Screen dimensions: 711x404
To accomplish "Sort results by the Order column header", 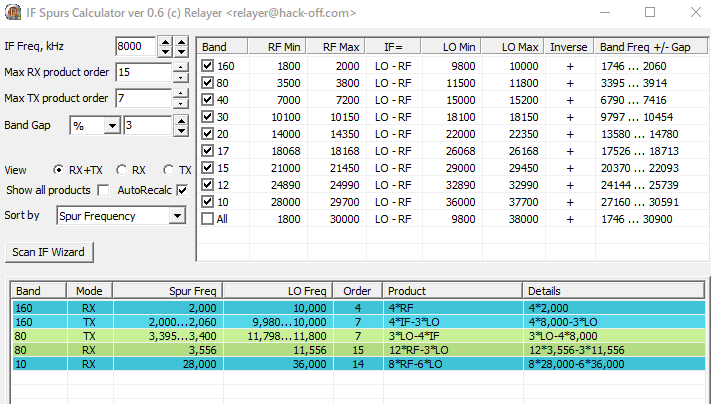I will [x=357, y=291].
